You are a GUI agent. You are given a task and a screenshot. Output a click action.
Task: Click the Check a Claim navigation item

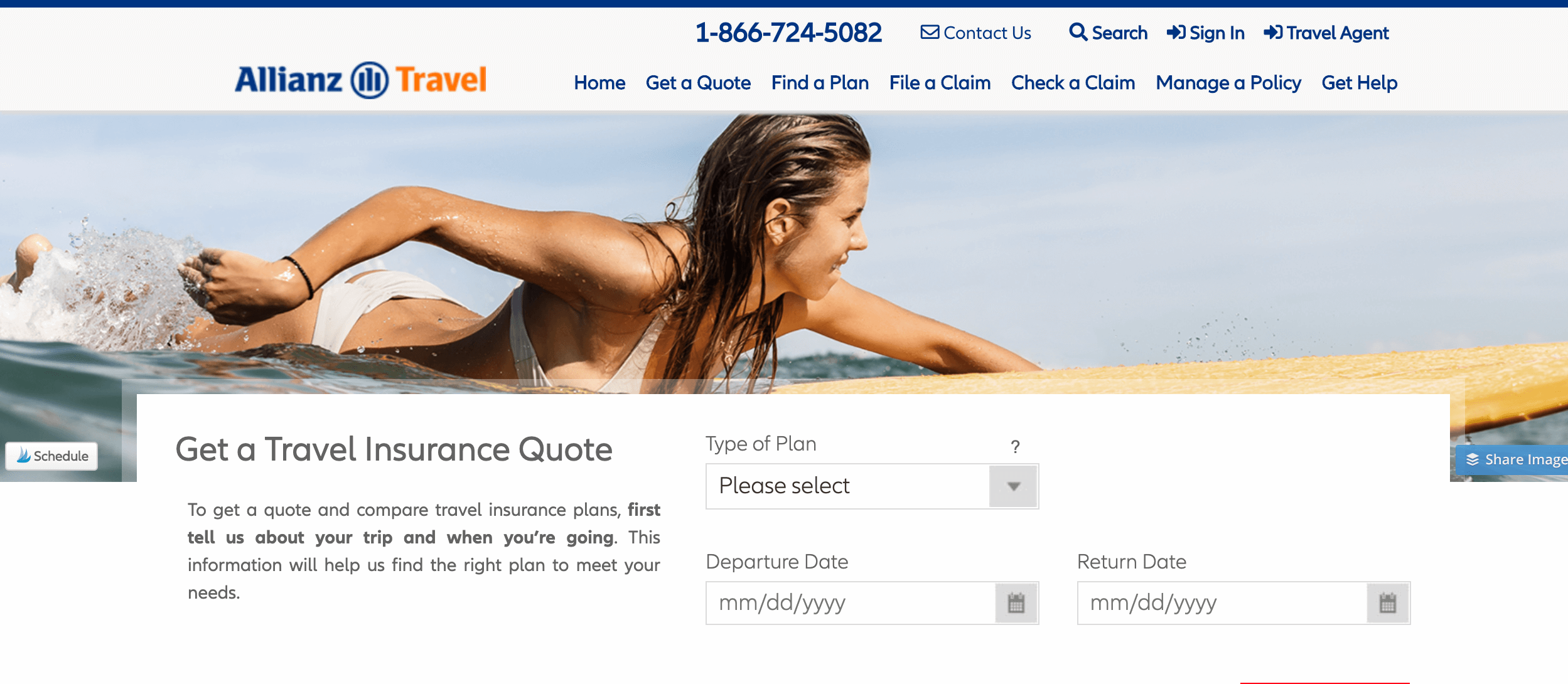tap(1073, 83)
